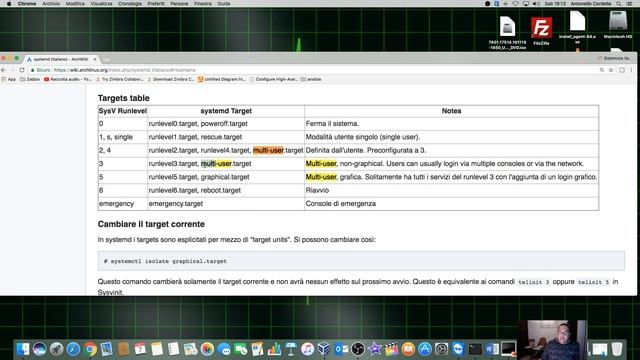Click 'Cambiare il target corrente' heading
Screen dimensions: 640x360
151,224
